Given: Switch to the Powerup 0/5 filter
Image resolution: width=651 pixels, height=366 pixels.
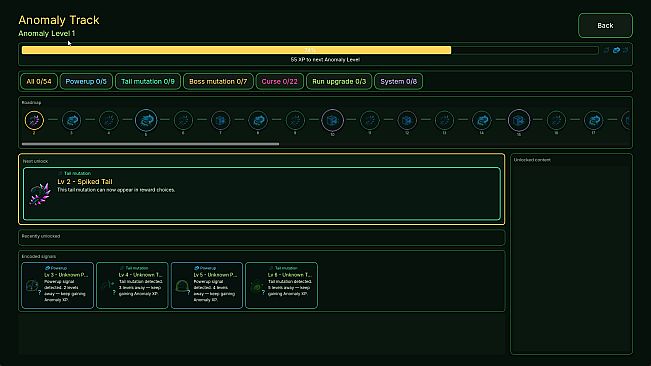Looking at the screenshot, I should click(x=86, y=81).
